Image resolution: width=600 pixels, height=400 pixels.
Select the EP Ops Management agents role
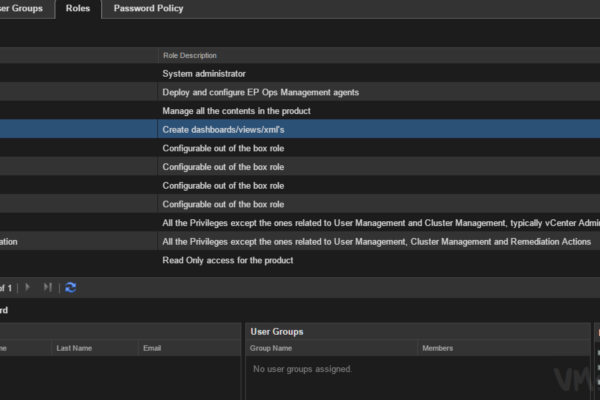point(260,92)
